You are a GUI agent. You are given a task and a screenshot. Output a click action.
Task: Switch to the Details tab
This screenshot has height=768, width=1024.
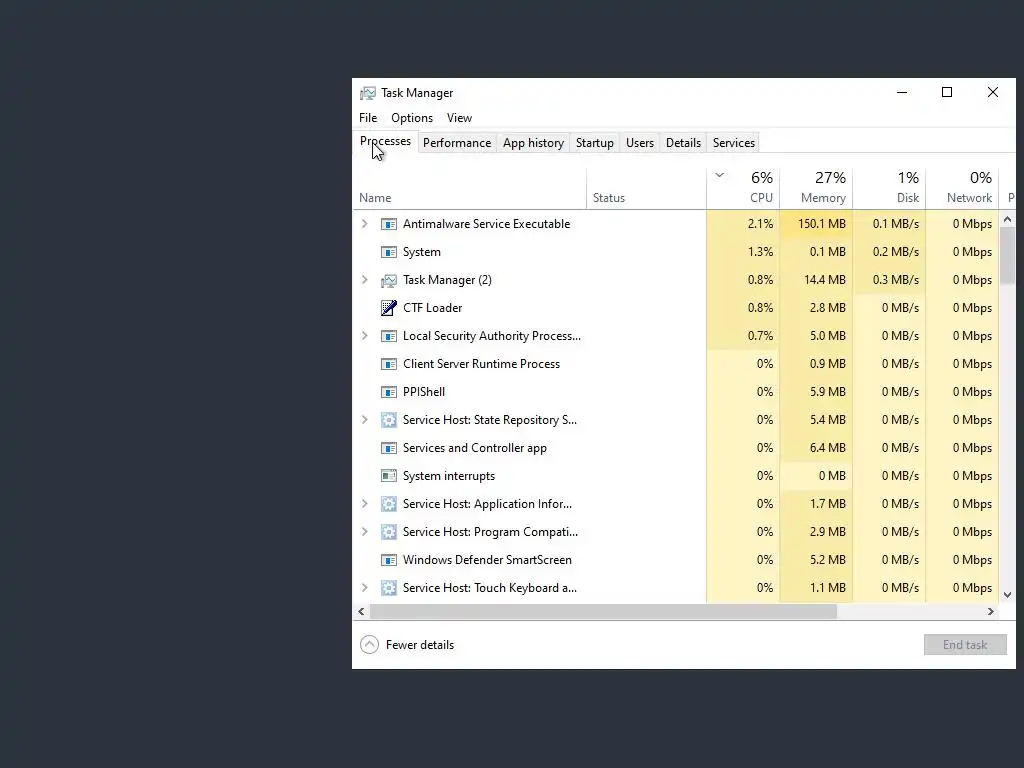[683, 143]
